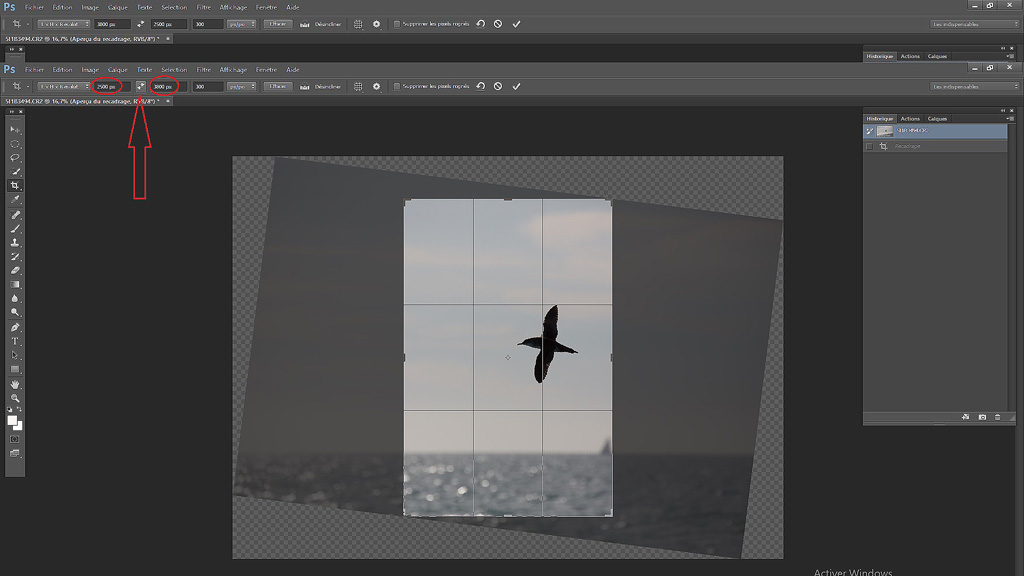
Task: Open the px/po unit dropdown beside red-circled fields
Action: click(x=241, y=87)
